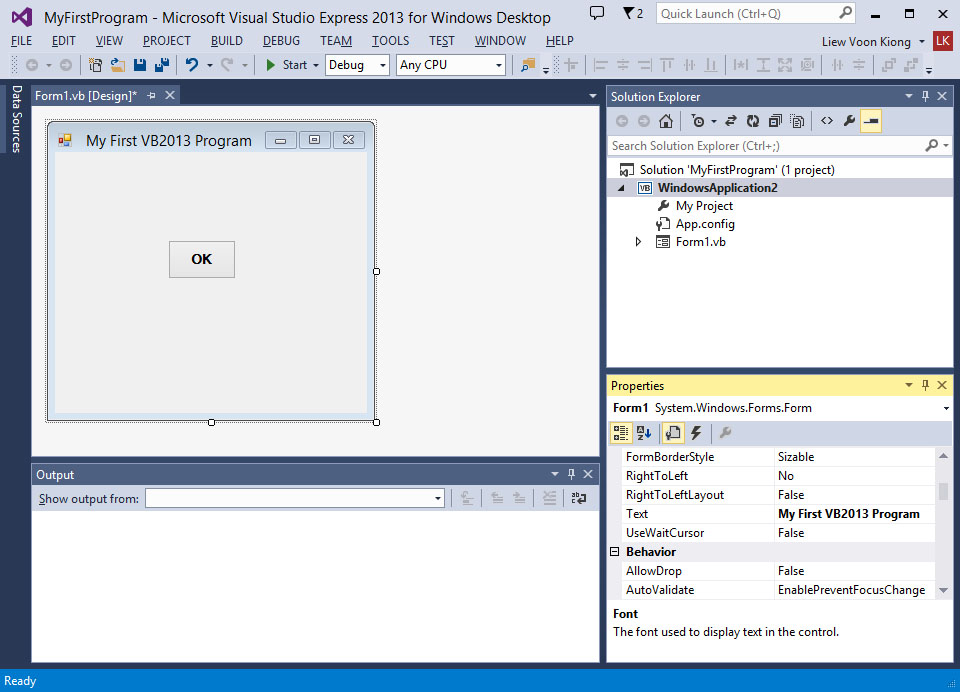Click the Collapse All icon in Solution Explorer
Image resolution: width=960 pixels, height=692 pixels.
(775, 121)
